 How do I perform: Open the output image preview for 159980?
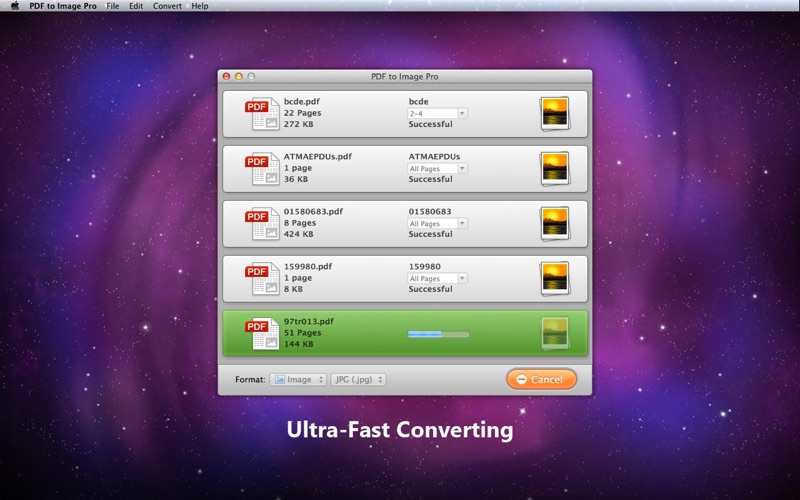[555, 279]
